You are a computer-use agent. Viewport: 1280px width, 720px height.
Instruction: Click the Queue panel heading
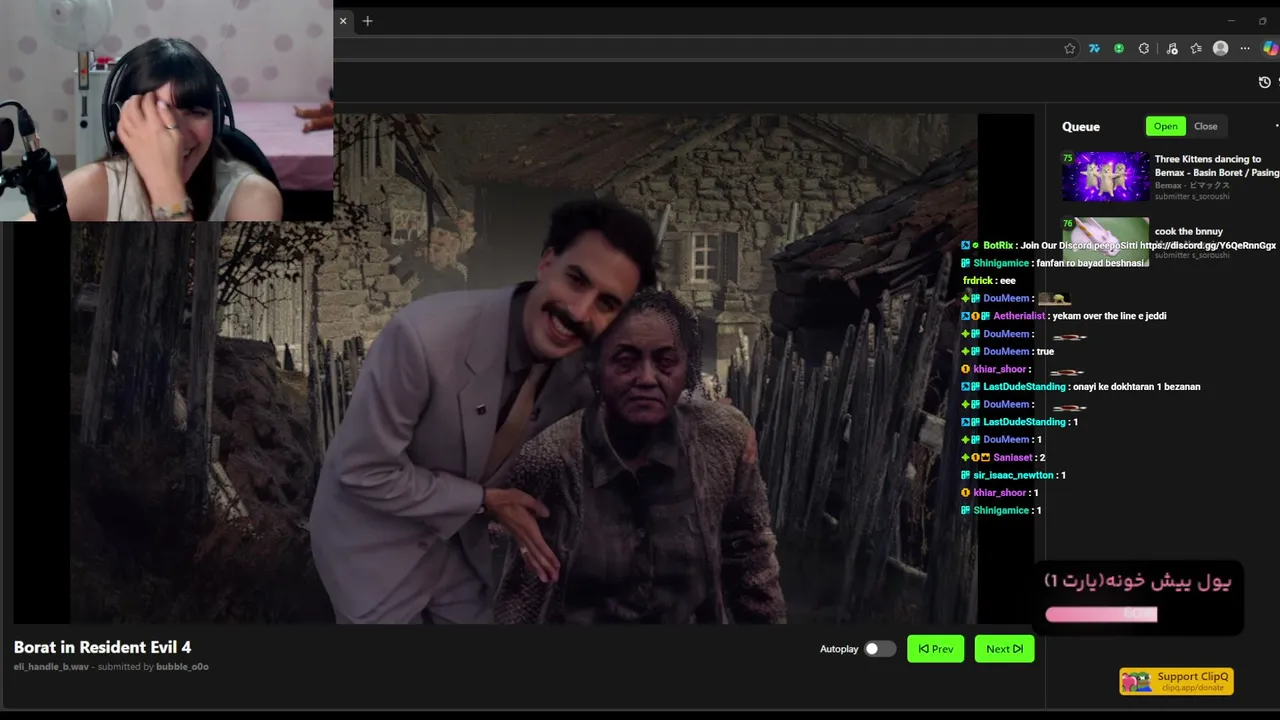pos(1081,127)
